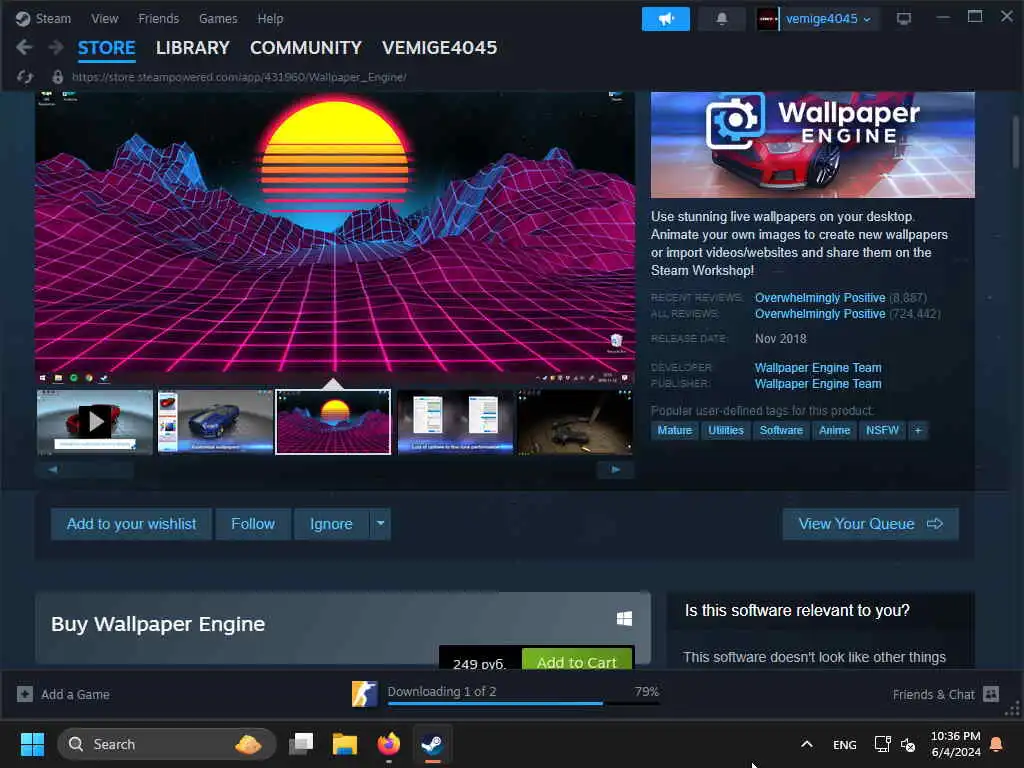Open the View menu
The image size is (1024, 768).
click(104, 18)
